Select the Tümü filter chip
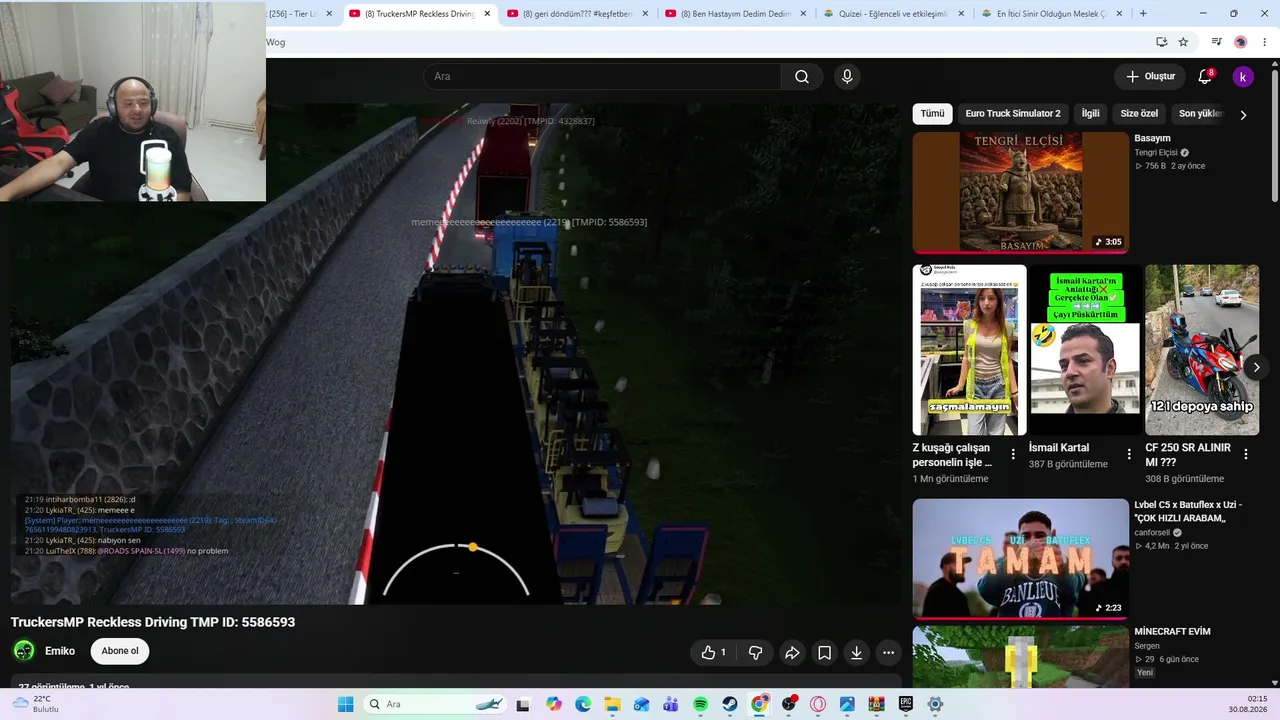Screen dimensions: 1280x720 (932, 114)
